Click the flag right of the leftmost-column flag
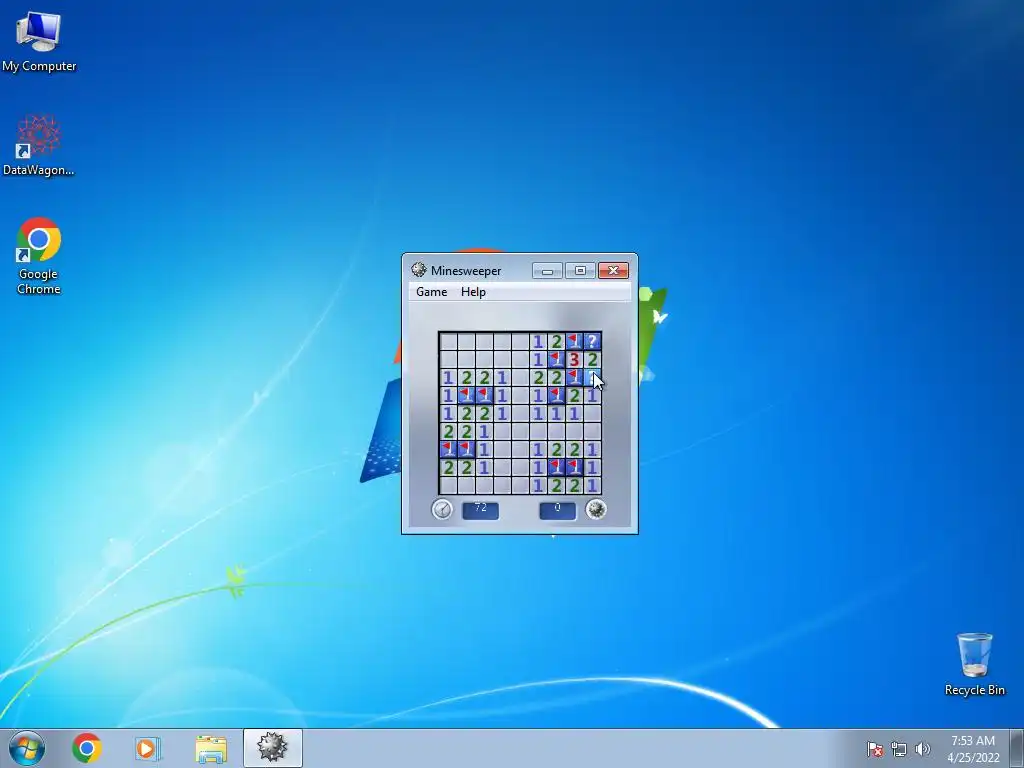The height and width of the screenshot is (768, 1024). tap(466, 449)
